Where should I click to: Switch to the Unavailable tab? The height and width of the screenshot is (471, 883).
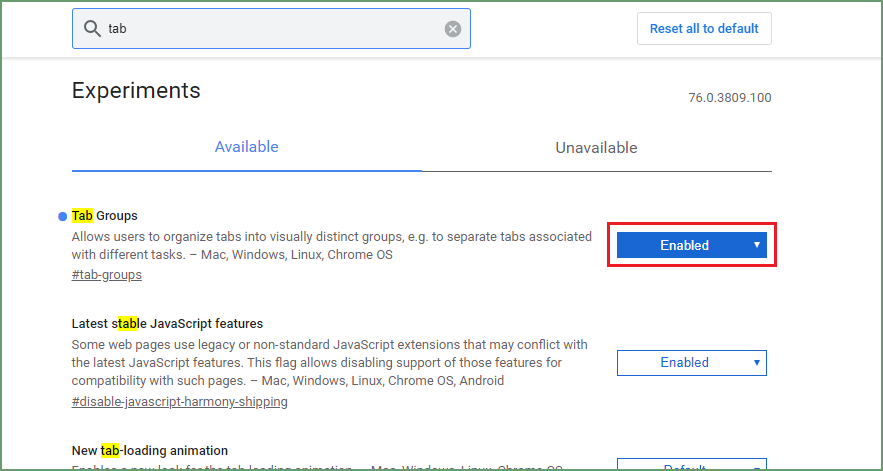596,148
